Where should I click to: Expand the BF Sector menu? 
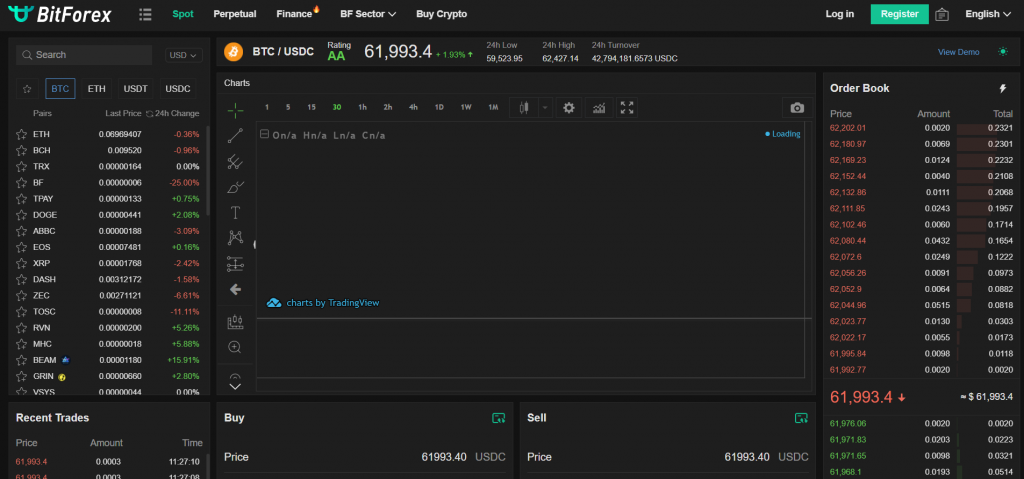coord(368,14)
